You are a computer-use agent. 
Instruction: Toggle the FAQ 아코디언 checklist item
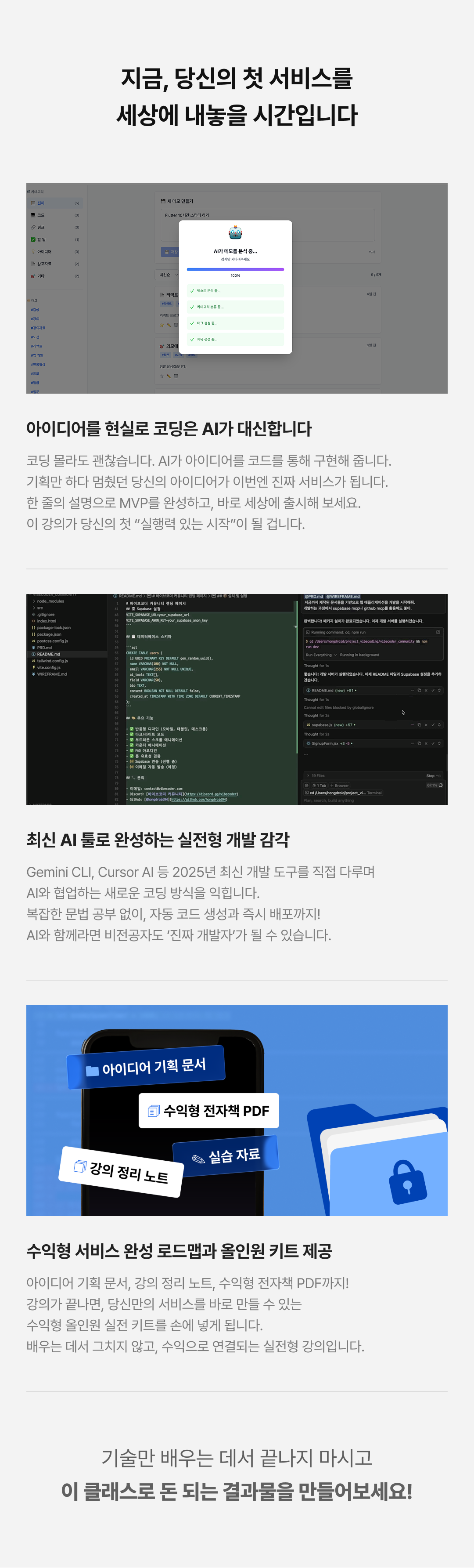click(x=131, y=750)
